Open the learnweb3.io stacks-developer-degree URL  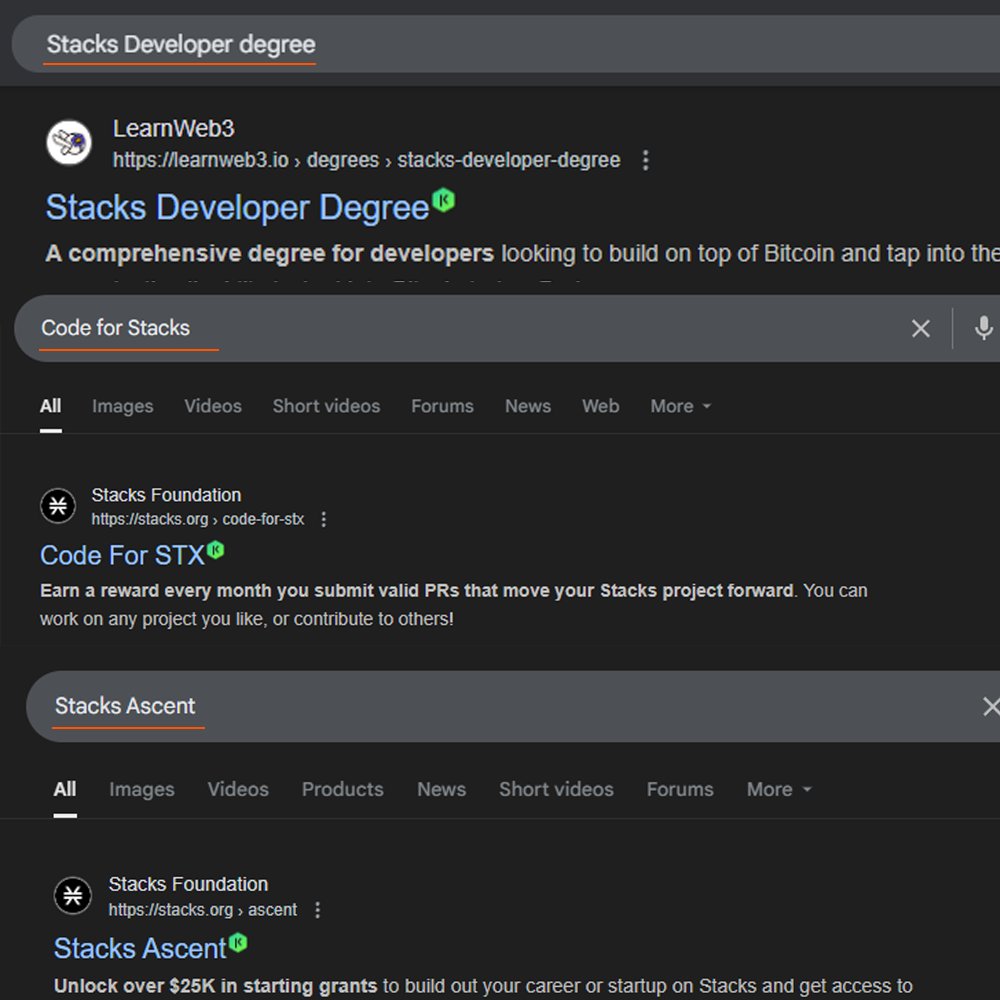pyautogui.click(x=366, y=159)
